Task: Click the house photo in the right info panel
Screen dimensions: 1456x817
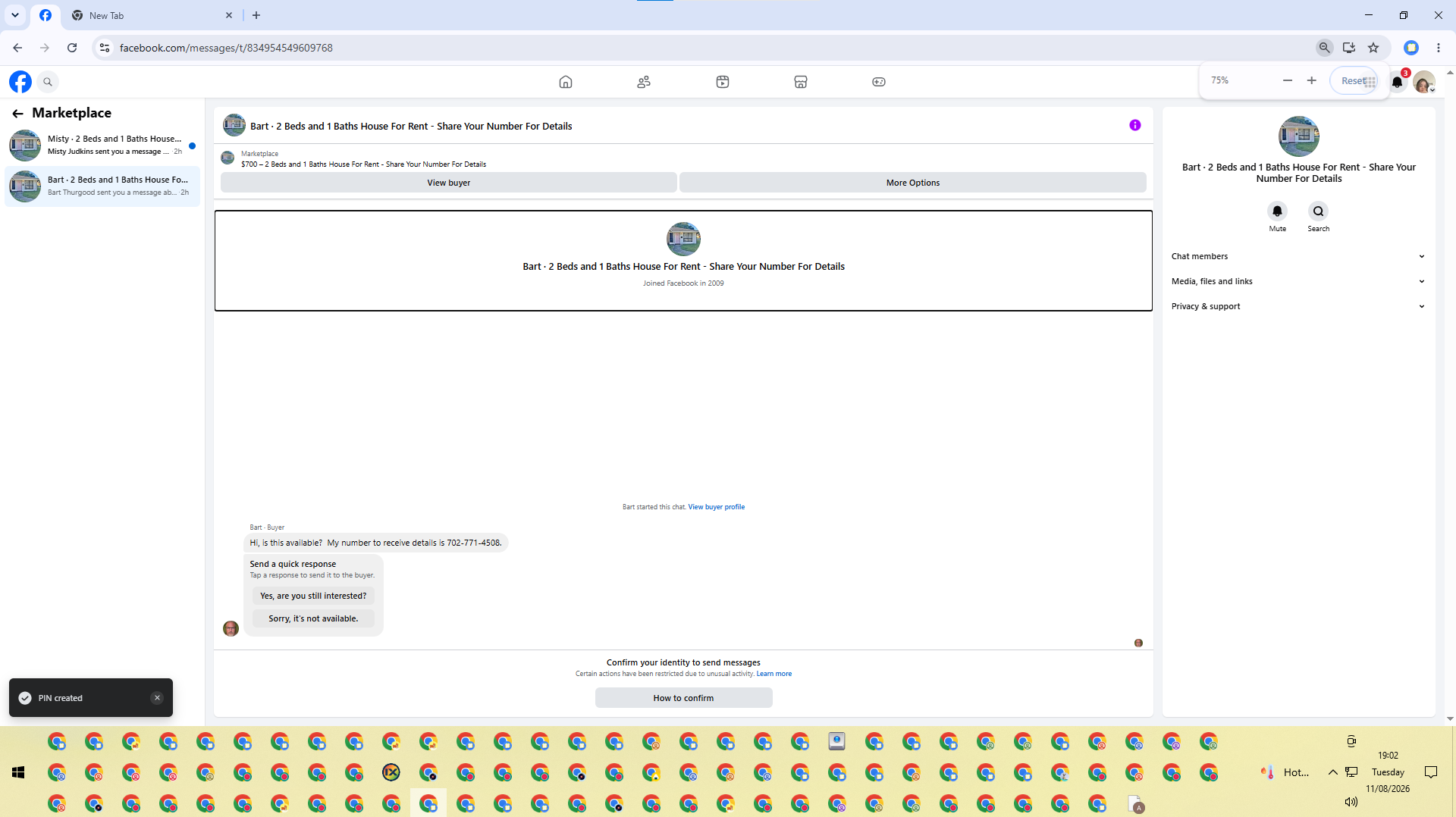Action: point(1299,136)
